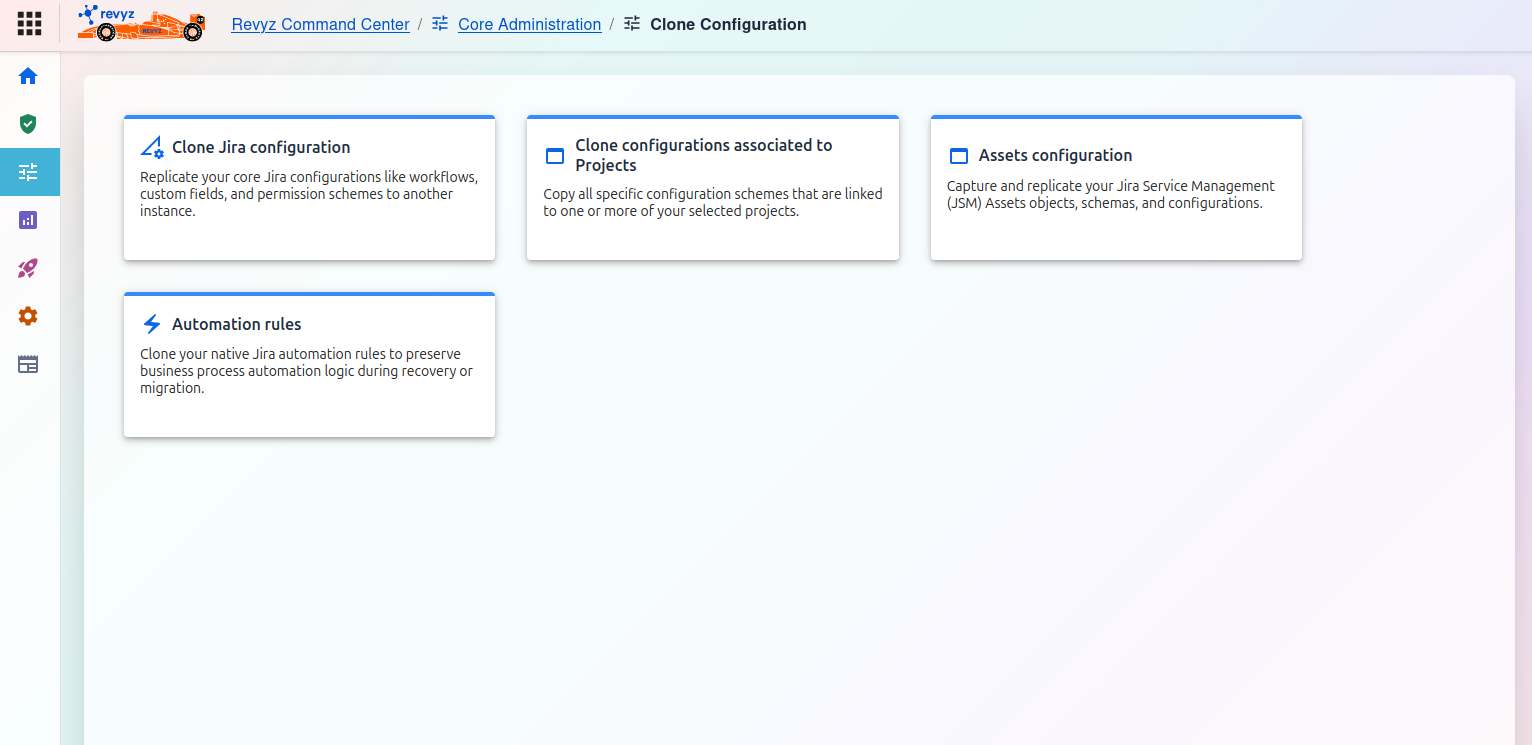Click the lightning bolt Automation rules icon

click(152, 324)
